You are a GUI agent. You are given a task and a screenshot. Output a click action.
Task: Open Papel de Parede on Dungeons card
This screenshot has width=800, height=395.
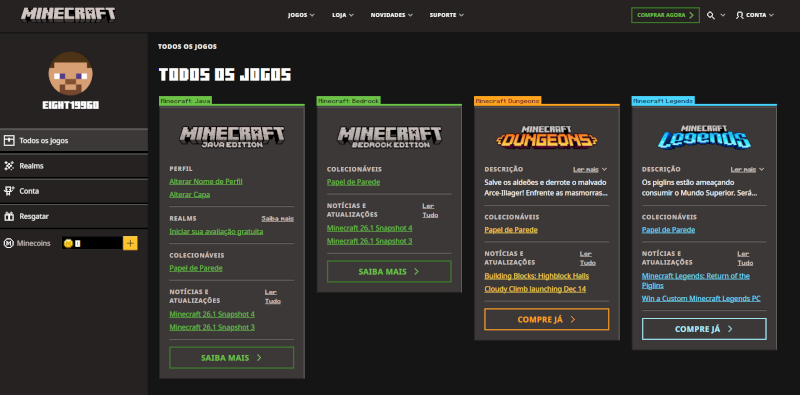coord(511,230)
